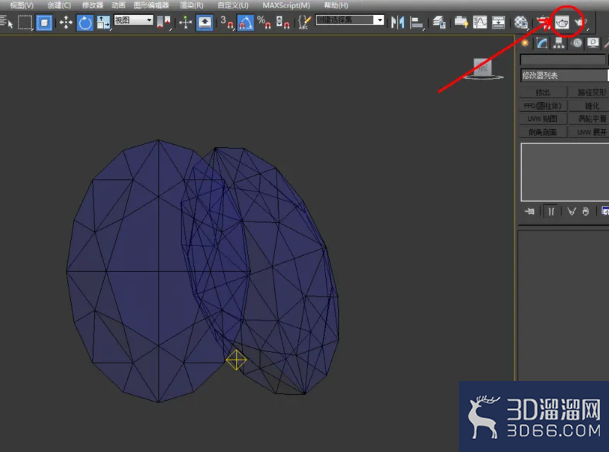609x452 pixels.
Task: Click the Align tool icon
Action: click(x=417, y=23)
